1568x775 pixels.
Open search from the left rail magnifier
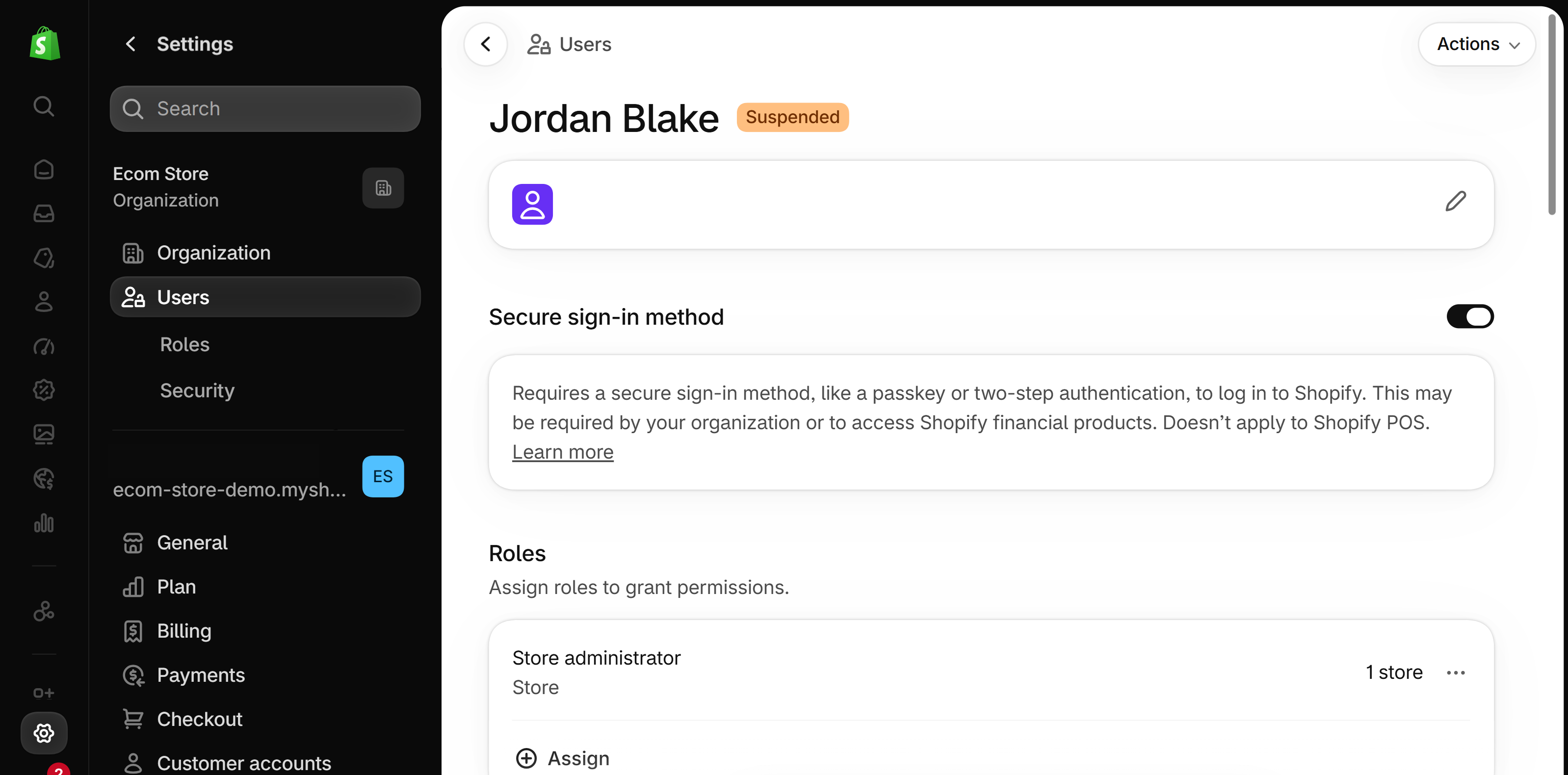pyautogui.click(x=44, y=106)
